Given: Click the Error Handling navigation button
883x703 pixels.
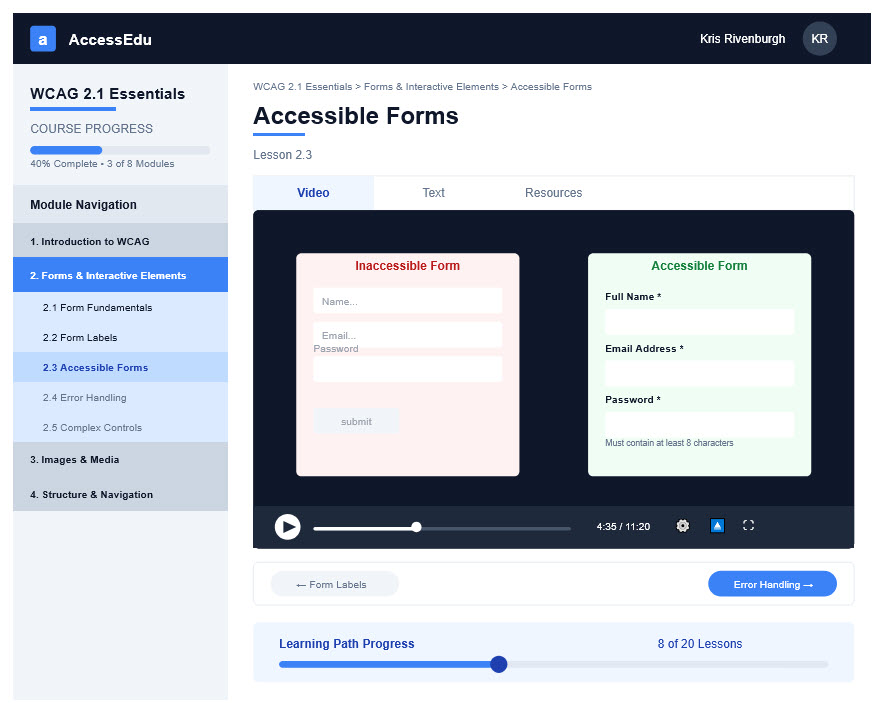Looking at the screenshot, I should click(772, 583).
